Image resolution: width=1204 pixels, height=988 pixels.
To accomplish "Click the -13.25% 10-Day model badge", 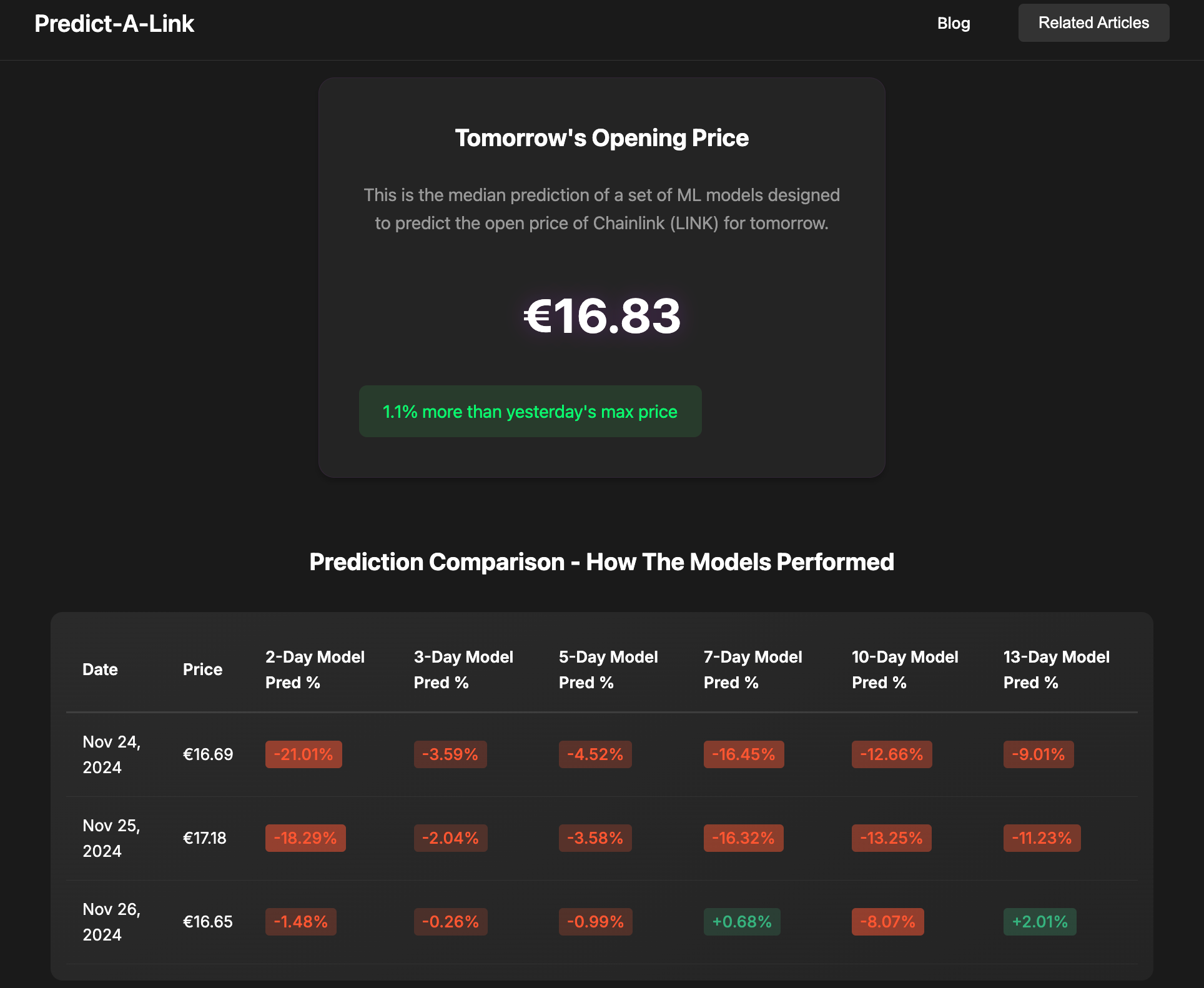I will [x=891, y=838].
